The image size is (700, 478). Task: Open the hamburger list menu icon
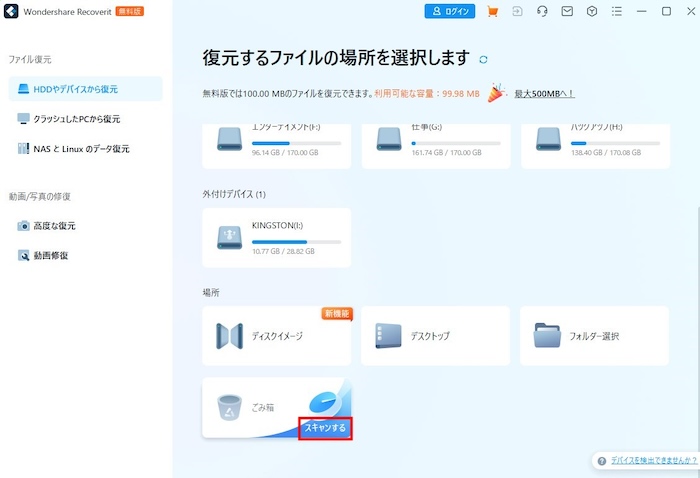617,12
